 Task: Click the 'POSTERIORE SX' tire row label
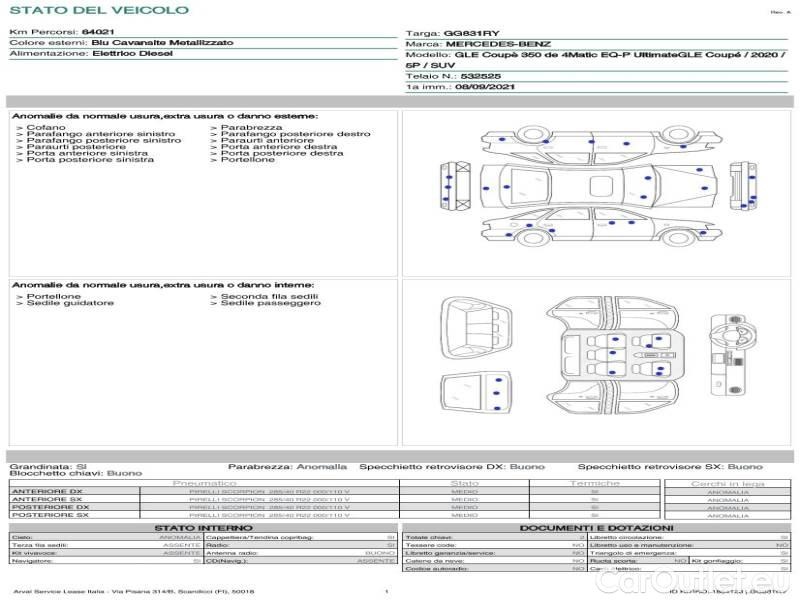pyautogui.click(x=50, y=515)
